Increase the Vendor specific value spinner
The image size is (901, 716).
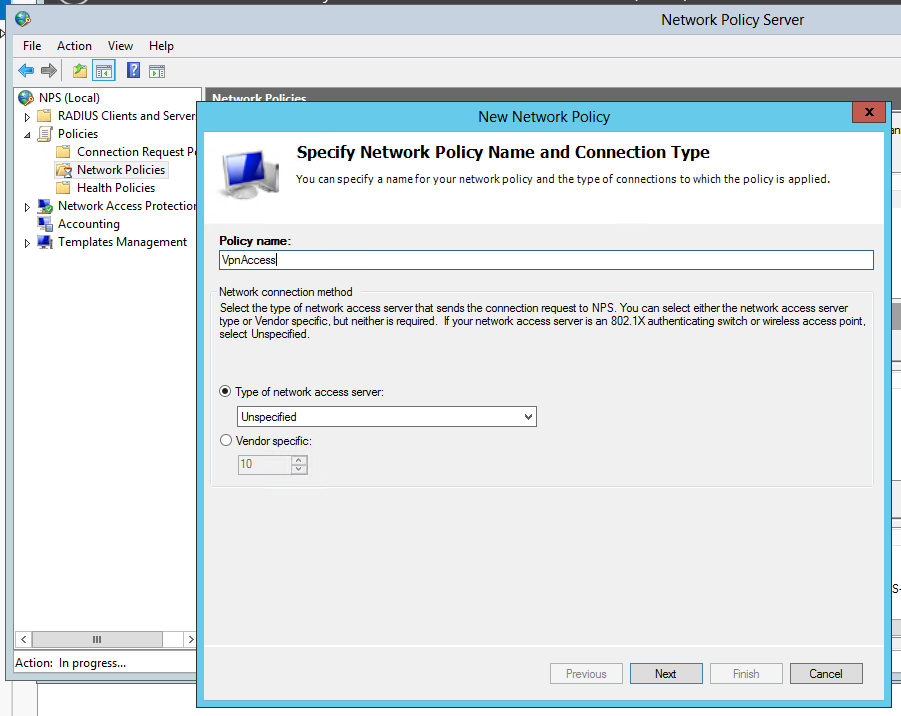pos(299,460)
